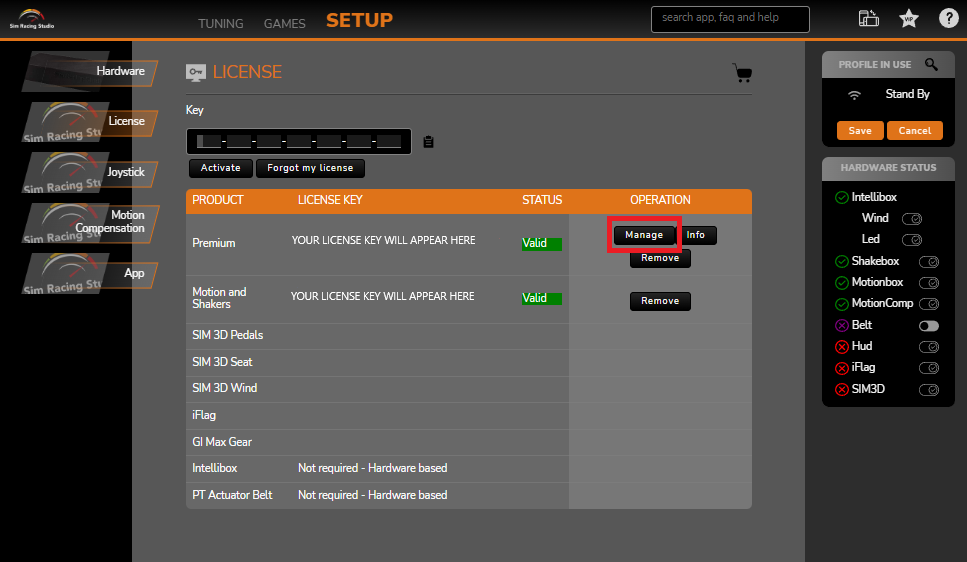
Task: Select the GI Max Gear row
Action: pos(469,442)
